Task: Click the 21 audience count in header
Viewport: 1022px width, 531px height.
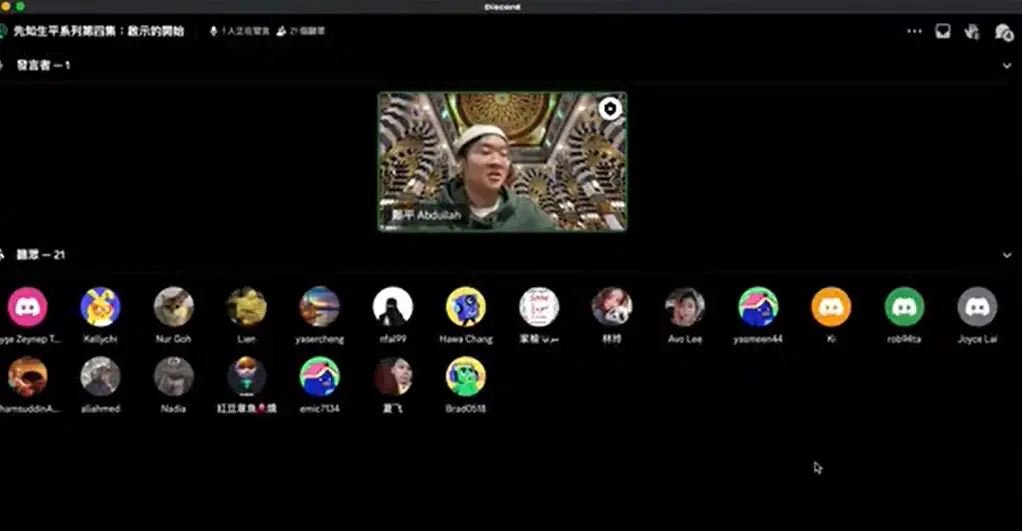Action: pyautogui.click(x=307, y=31)
